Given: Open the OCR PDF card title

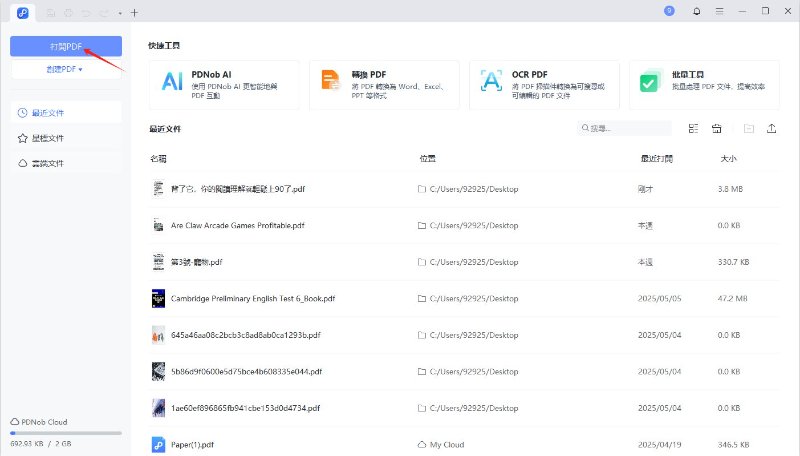Looking at the screenshot, I should pyautogui.click(x=530, y=74).
